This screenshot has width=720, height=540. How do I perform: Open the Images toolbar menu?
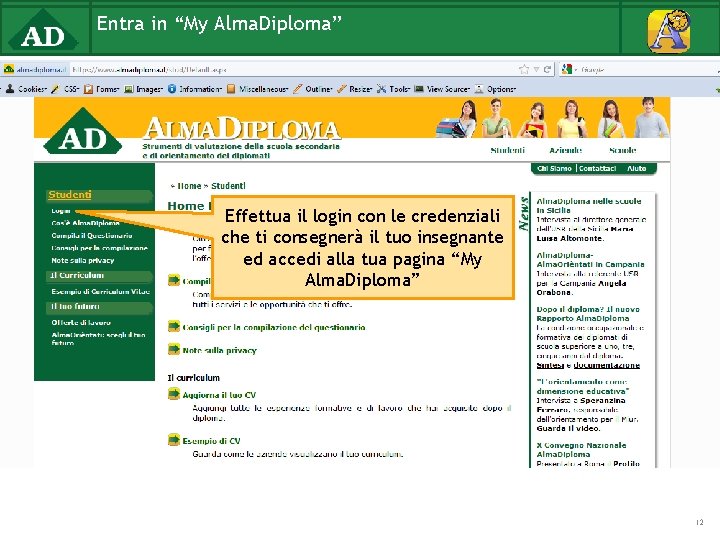[144, 89]
